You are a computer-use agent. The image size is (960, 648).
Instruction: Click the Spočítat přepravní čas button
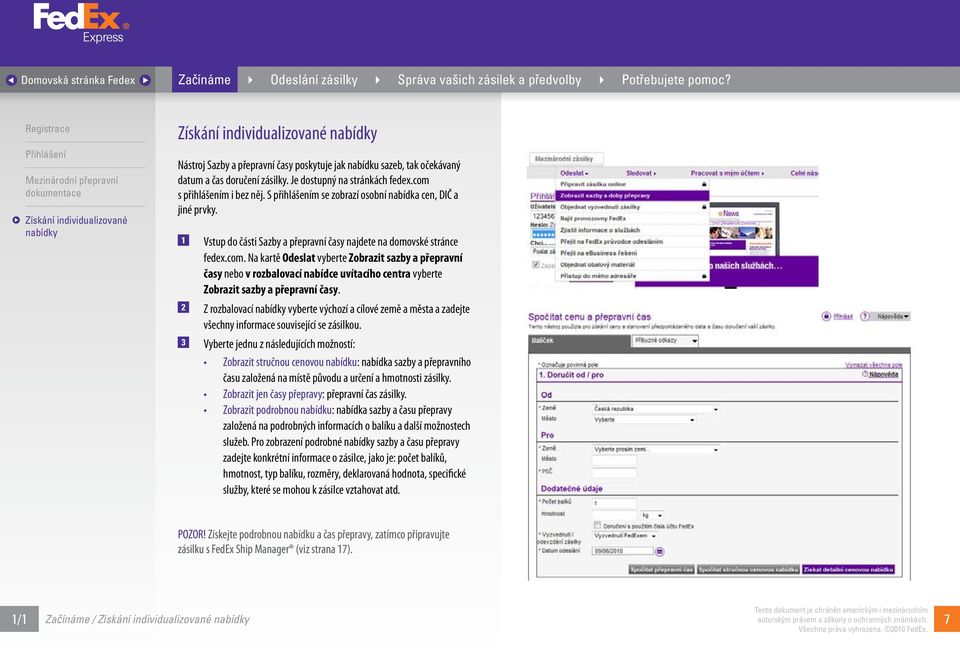coord(661,570)
